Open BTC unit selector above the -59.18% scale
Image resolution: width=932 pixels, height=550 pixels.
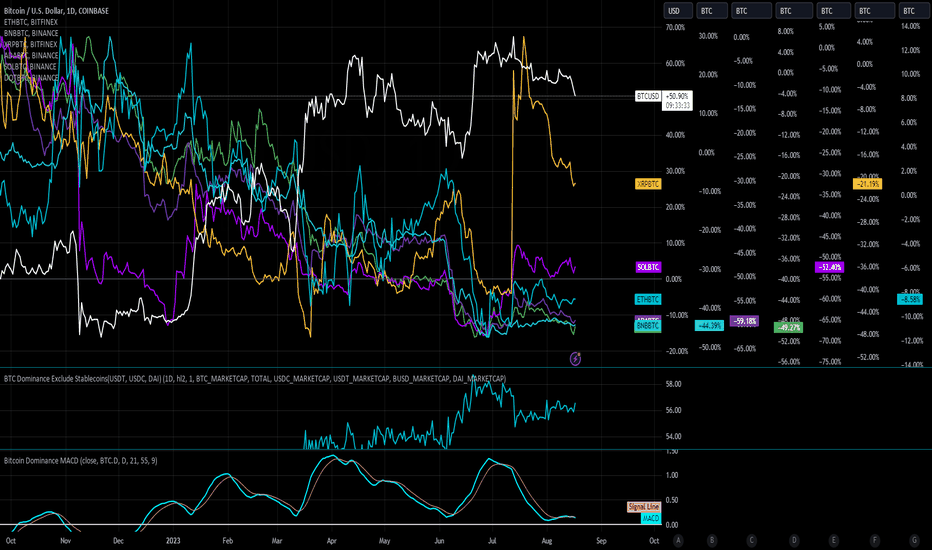point(751,11)
